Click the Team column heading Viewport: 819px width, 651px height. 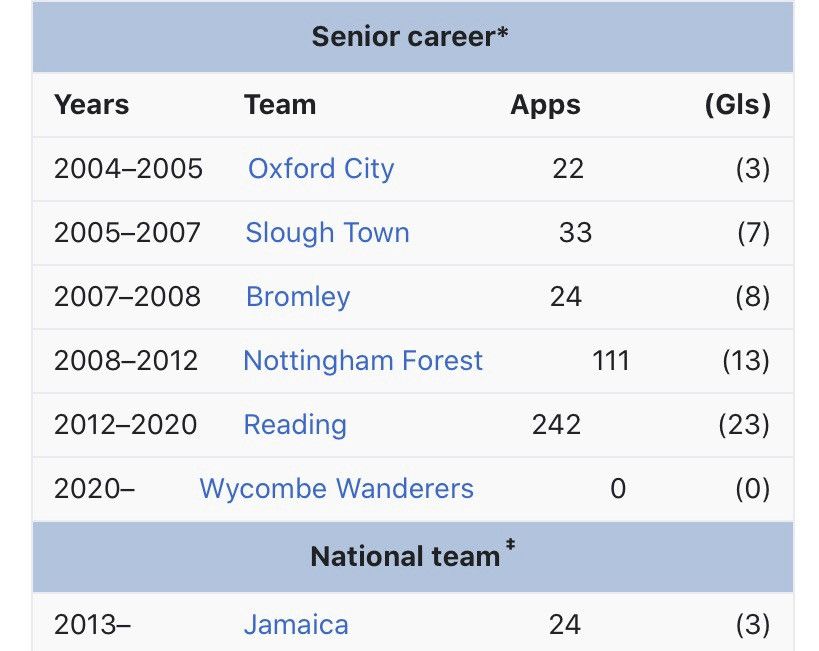pyautogui.click(x=280, y=104)
